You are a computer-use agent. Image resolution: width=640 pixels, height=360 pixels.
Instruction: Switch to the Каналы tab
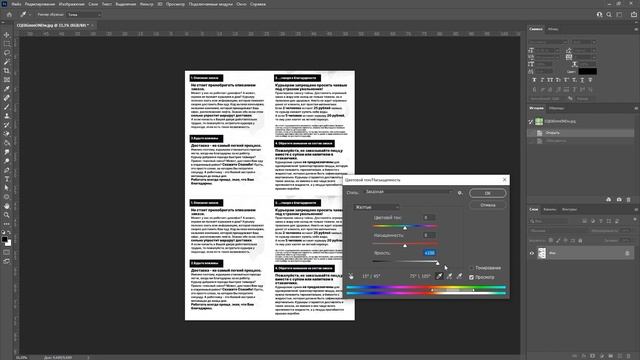coord(550,209)
